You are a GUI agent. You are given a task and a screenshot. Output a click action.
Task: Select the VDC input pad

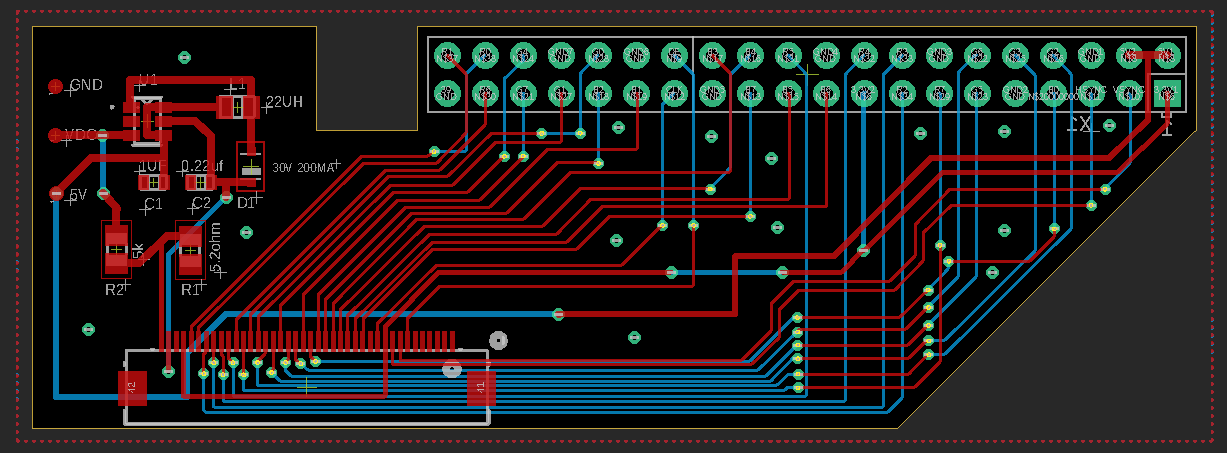coord(55,135)
